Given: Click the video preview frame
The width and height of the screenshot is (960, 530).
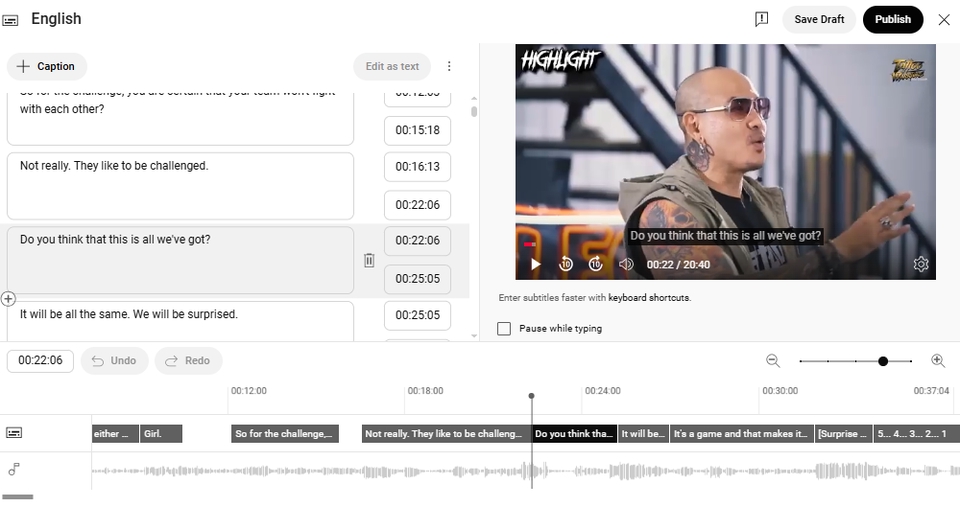Looking at the screenshot, I should click(x=726, y=162).
